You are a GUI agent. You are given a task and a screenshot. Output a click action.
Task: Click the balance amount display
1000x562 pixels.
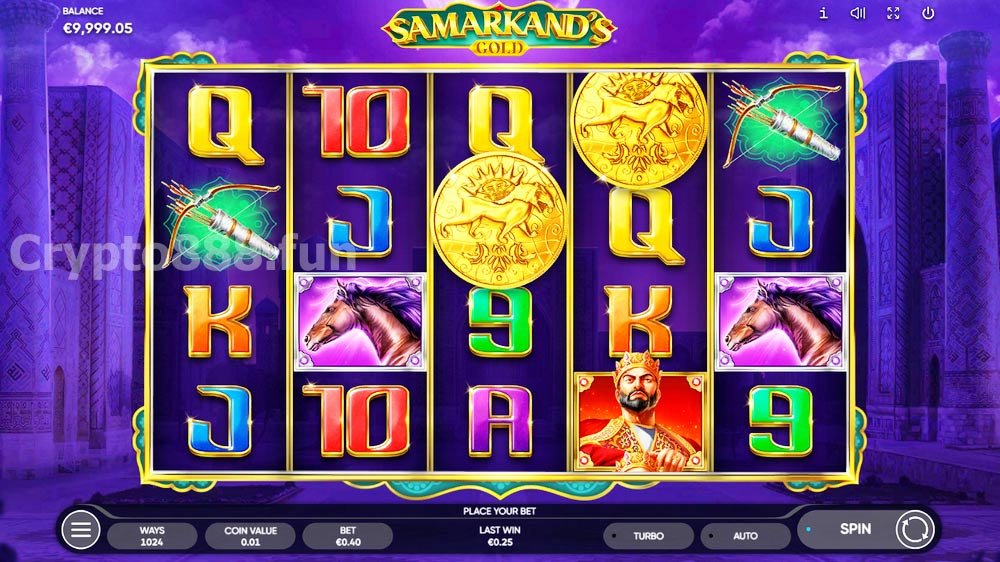(x=98, y=28)
